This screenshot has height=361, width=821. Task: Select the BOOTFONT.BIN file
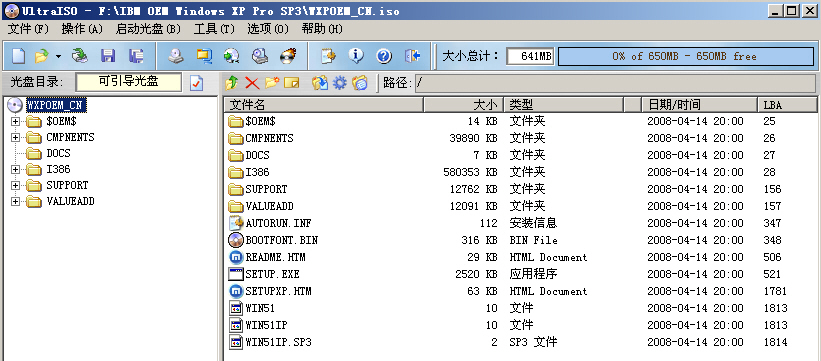(x=282, y=240)
